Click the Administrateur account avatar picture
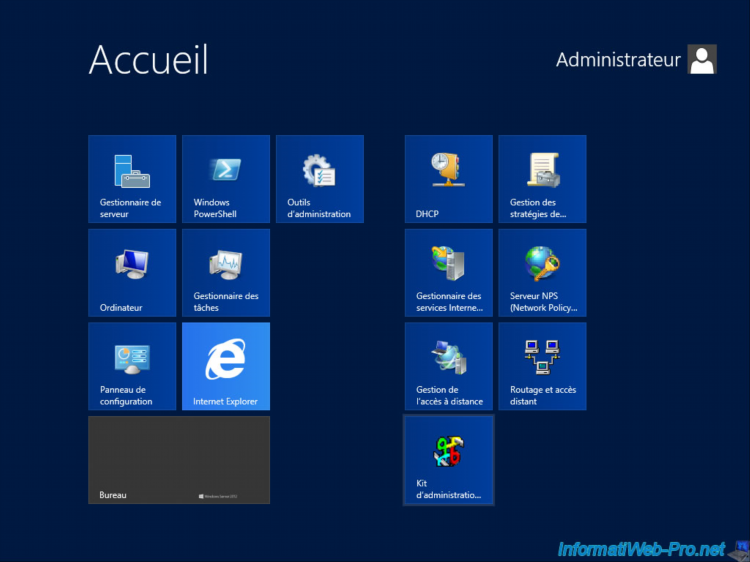The image size is (750, 562). (702, 59)
